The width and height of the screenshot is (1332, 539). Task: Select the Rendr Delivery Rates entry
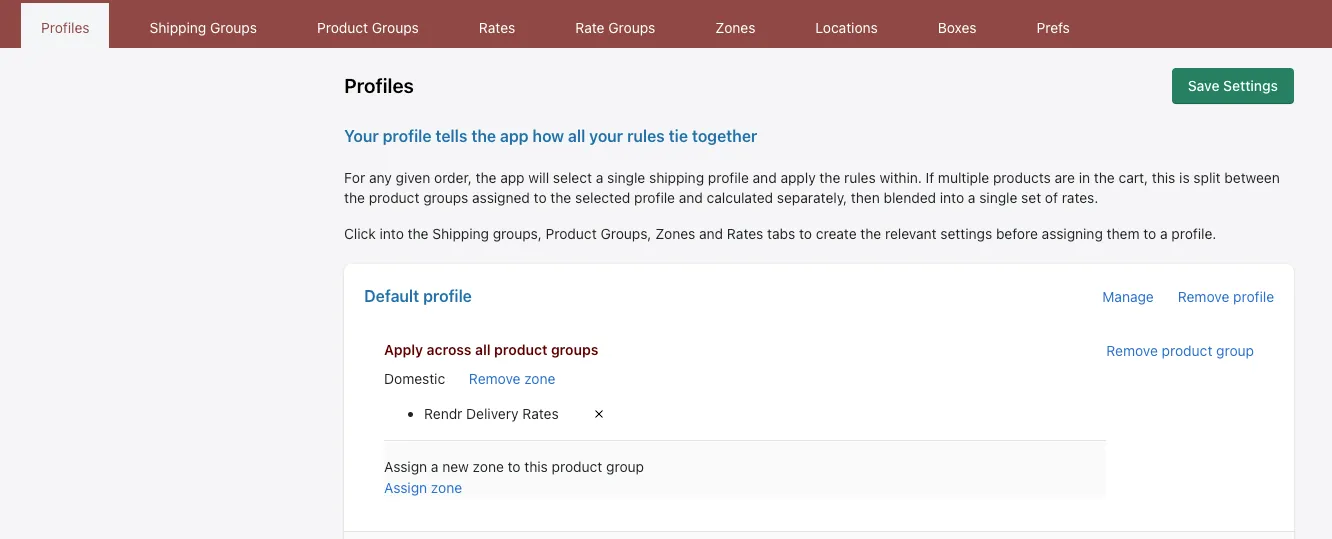(491, 414)
